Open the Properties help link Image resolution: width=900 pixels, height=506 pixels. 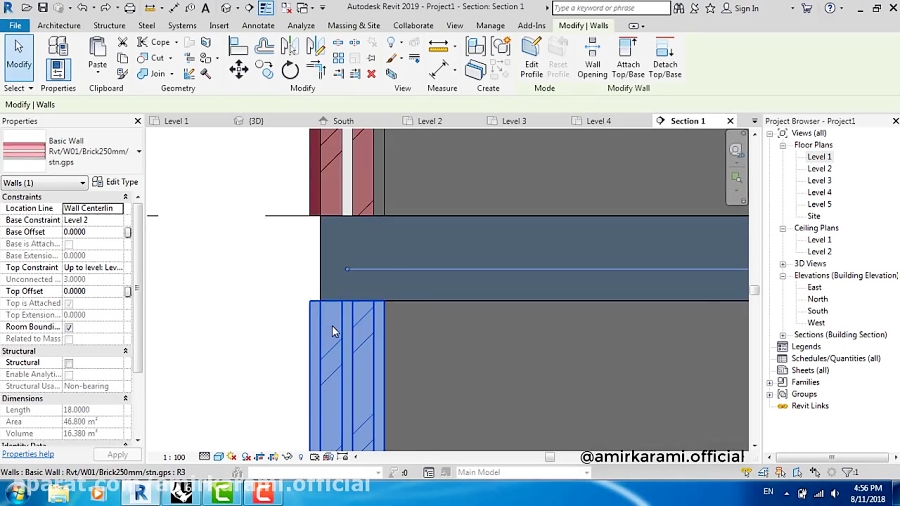[28, 454]
